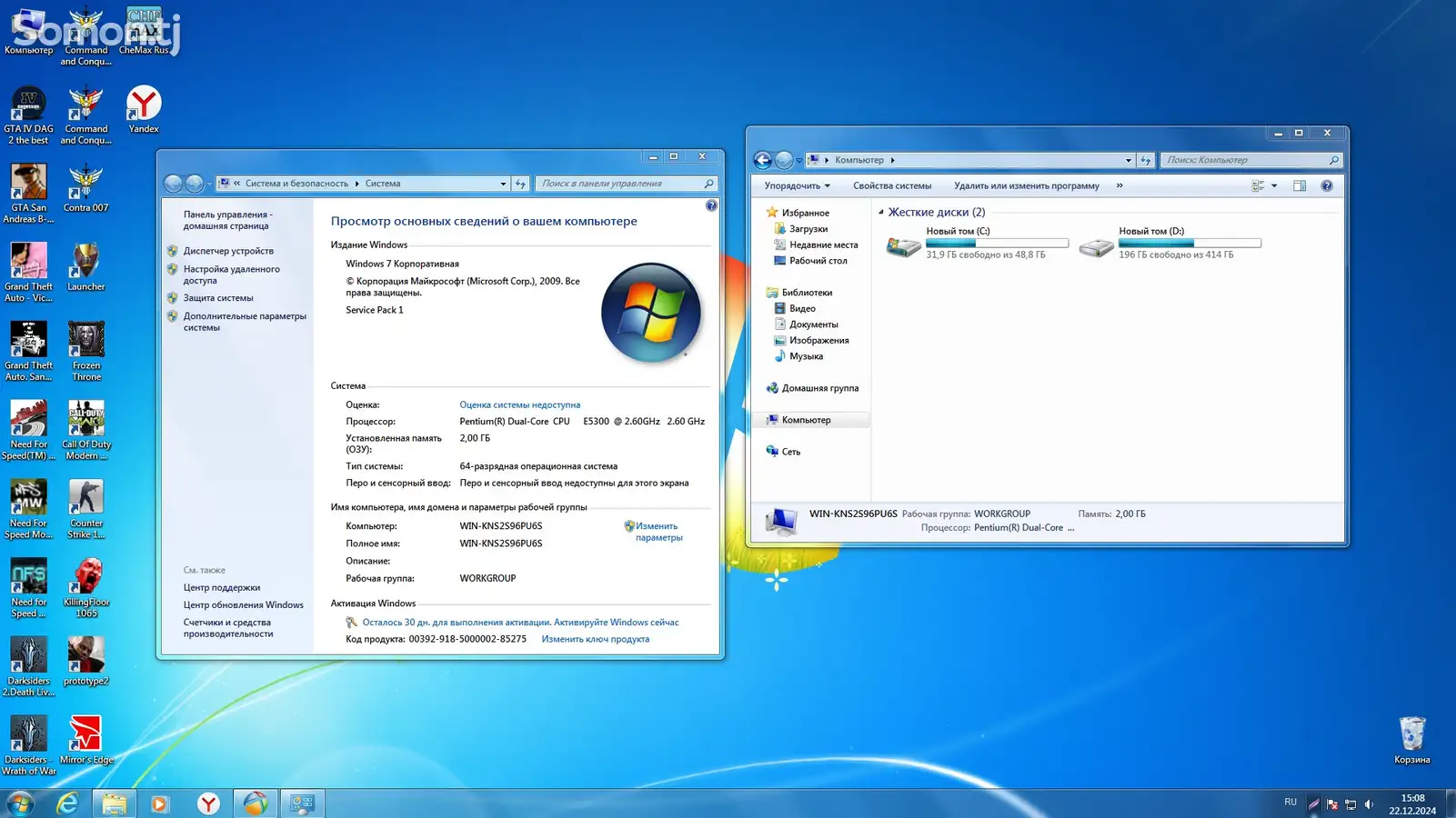This screenshot has width=1456, height=818.
Task: Launch Frozen Throne desktop icon
Action: tap(85, 352)
